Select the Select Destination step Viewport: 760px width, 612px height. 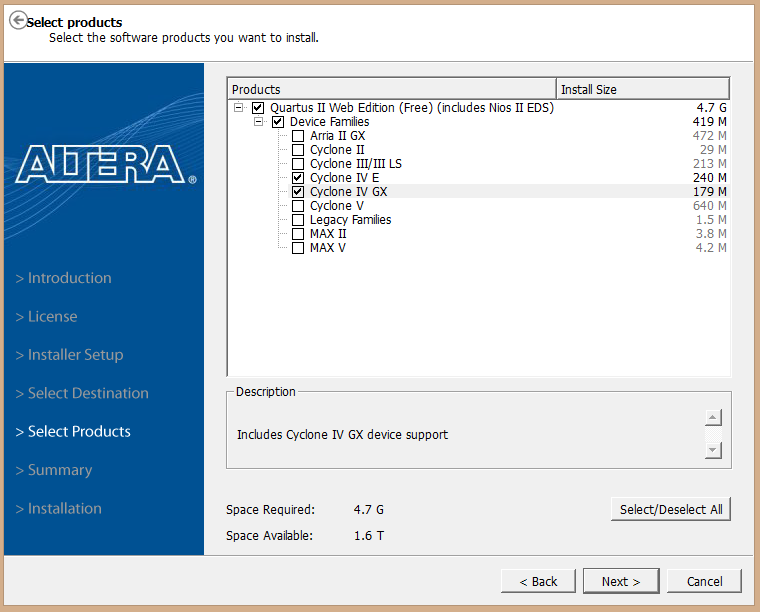click(x=82, y=393)
